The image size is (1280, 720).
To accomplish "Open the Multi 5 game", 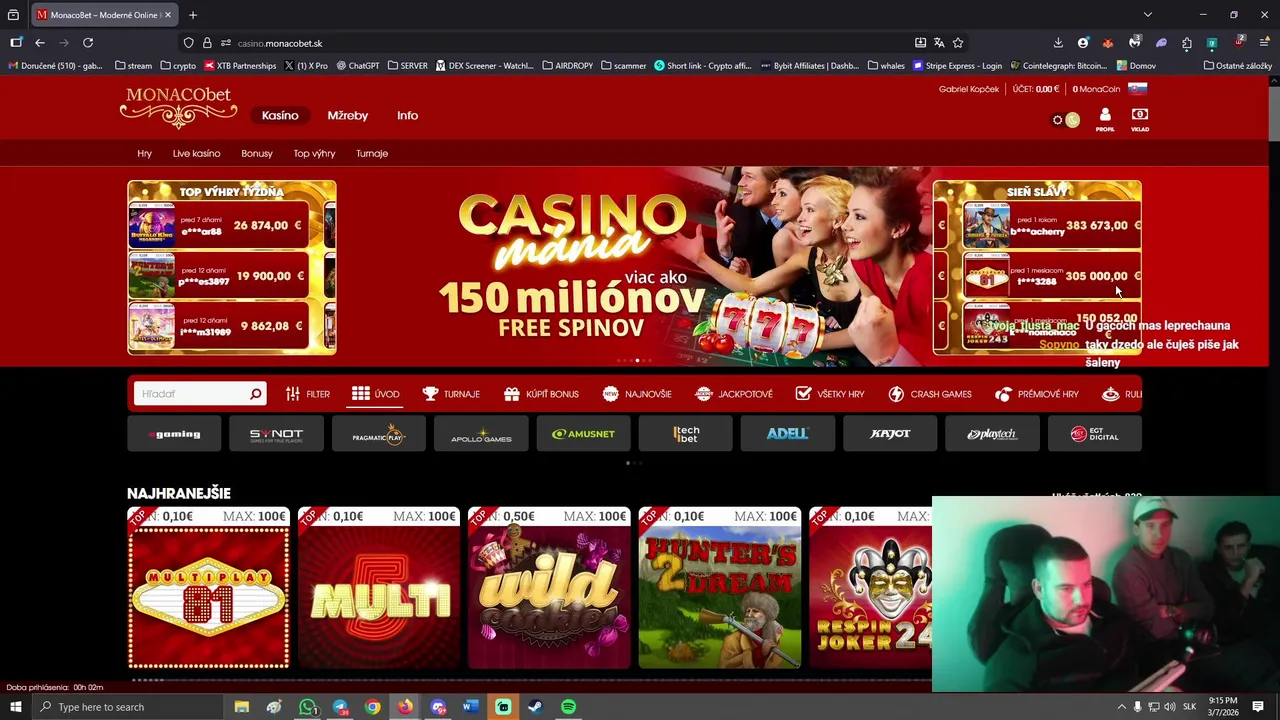I will pyautogui.click(x=379, y=588).
